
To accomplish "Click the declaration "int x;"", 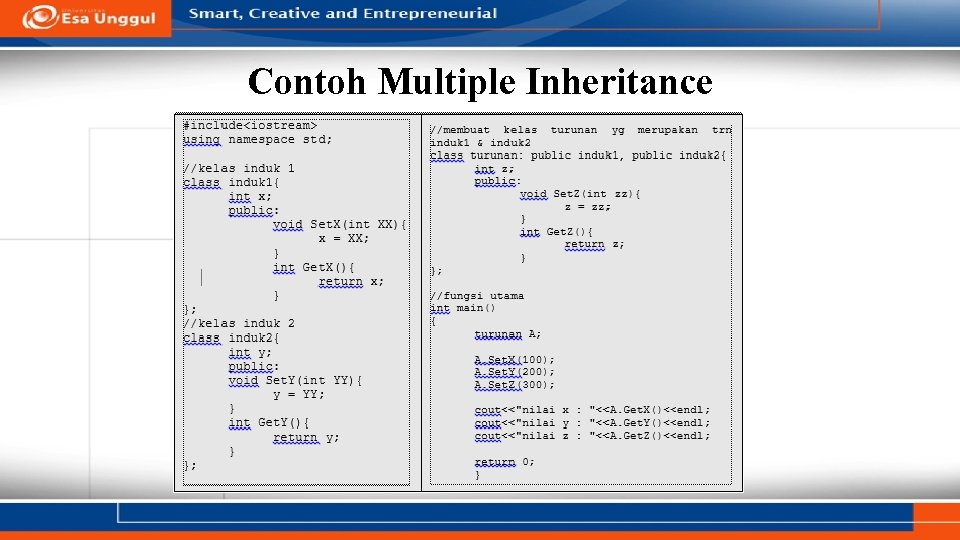I will pyautogui.click(x=250, y=197).
